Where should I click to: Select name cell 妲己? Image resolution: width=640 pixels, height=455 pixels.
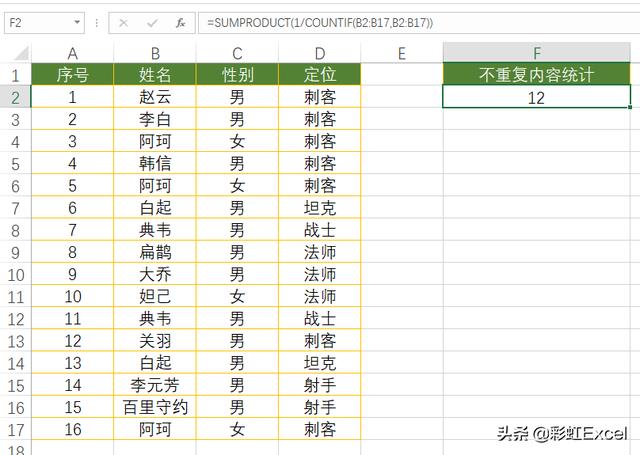pos(155,296)
